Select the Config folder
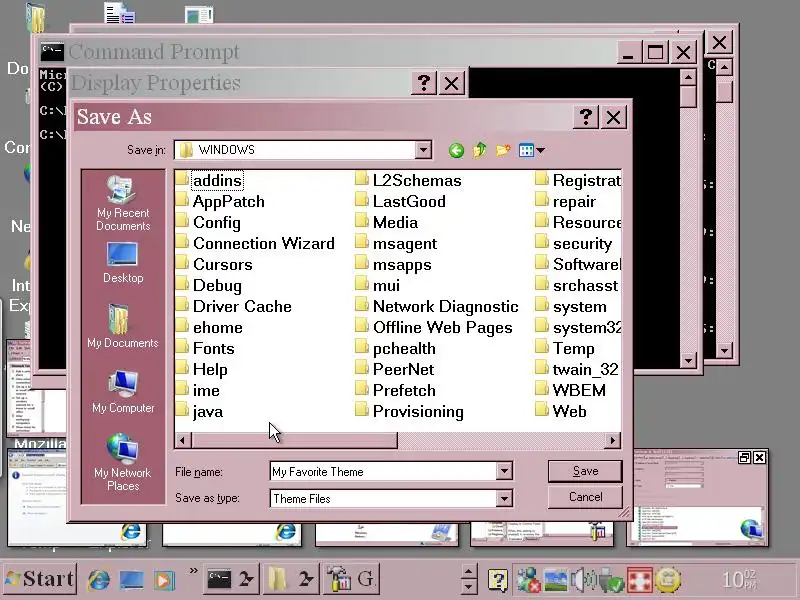The image size is (800, 600). click(208, 222)
